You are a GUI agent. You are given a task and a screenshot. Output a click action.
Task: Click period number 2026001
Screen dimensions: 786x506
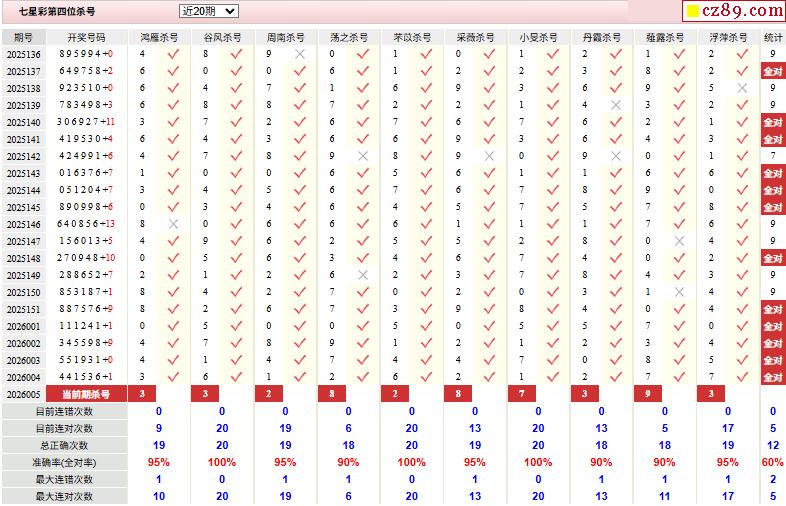24,326
